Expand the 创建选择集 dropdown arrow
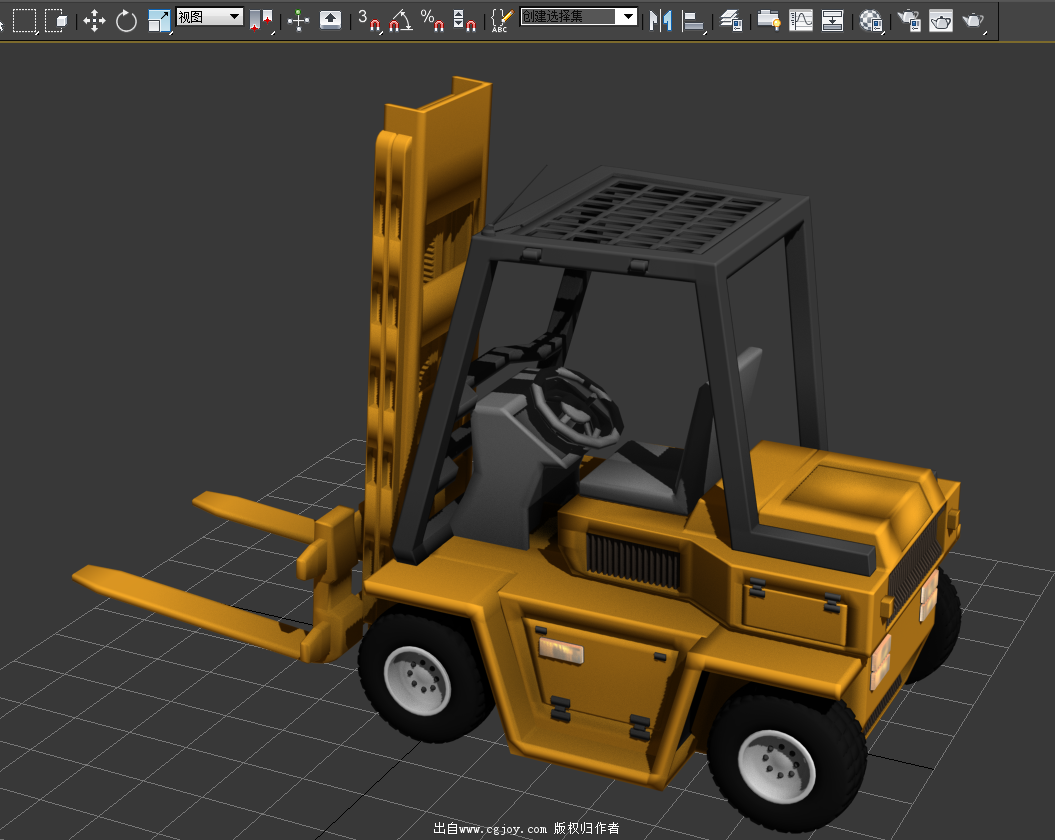Viewport: 1055px width, 840px height. (x=627, y=16)
